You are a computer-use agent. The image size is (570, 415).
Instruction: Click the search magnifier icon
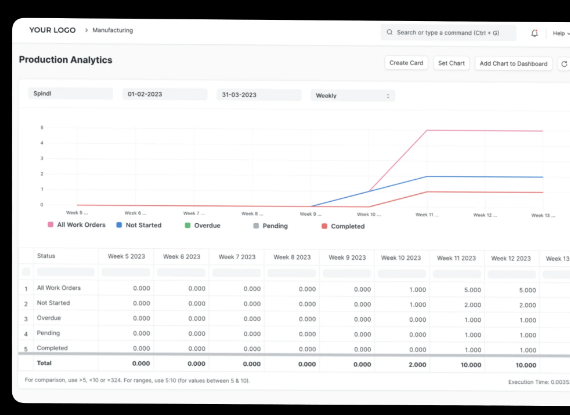(x=389, y=32)
